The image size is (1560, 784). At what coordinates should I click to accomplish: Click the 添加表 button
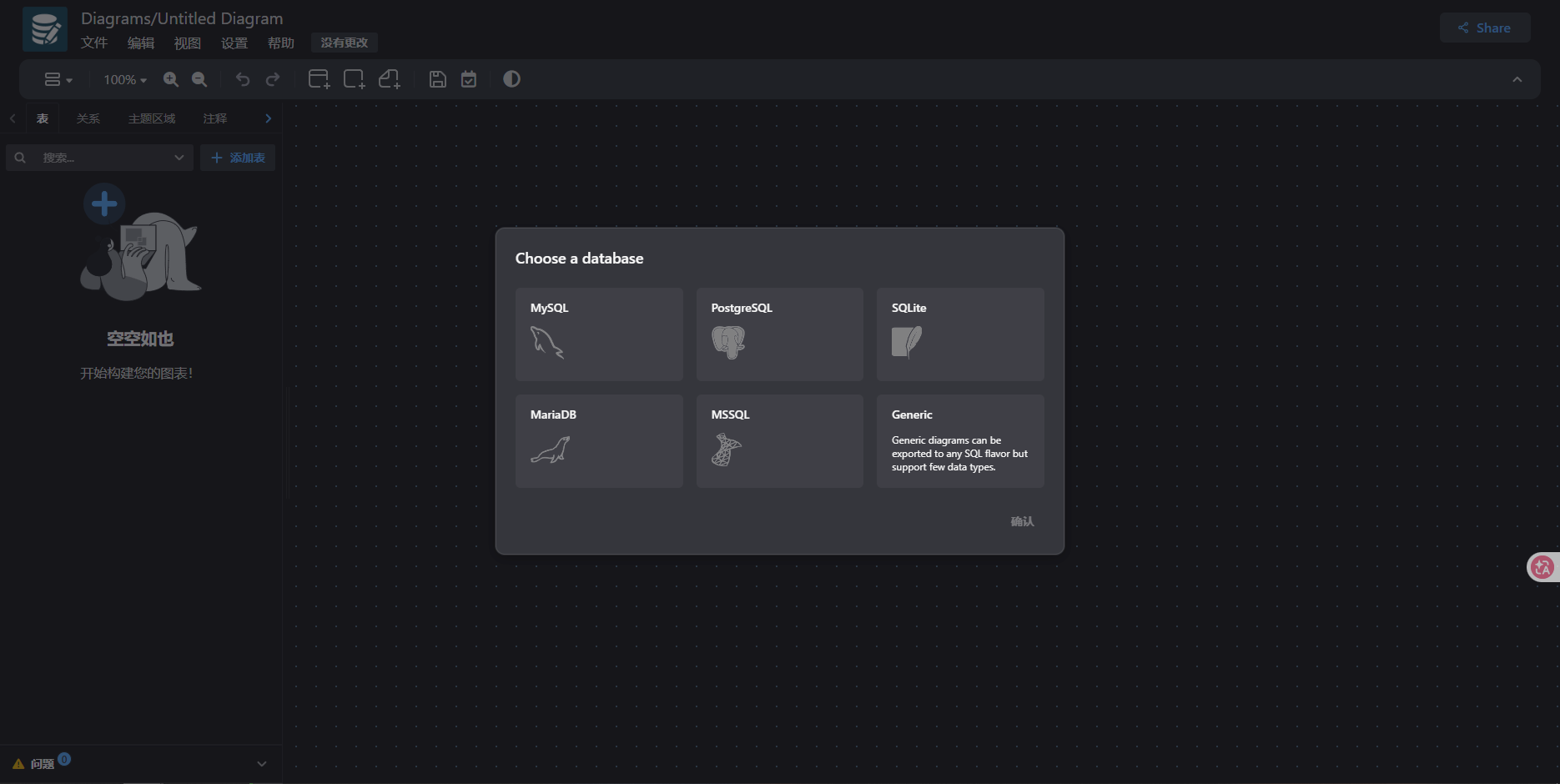(238, 158)
